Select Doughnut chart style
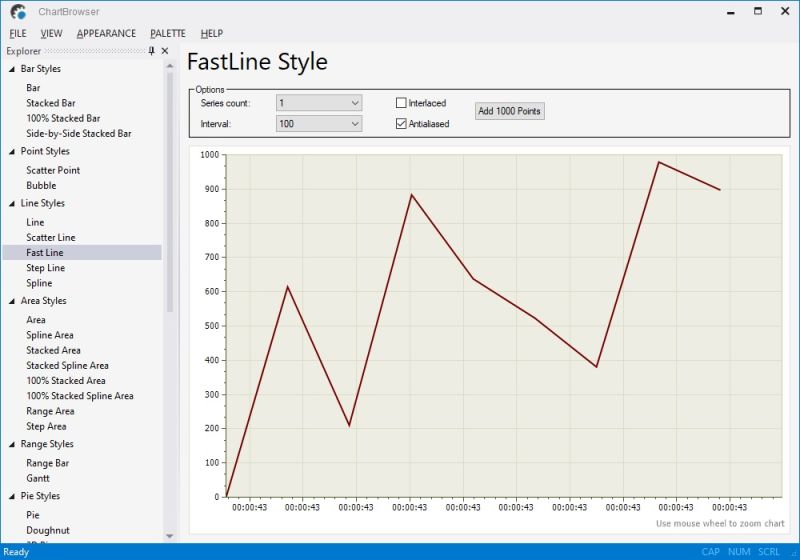The width and height of the screenshot is (800, 560). 48,530
